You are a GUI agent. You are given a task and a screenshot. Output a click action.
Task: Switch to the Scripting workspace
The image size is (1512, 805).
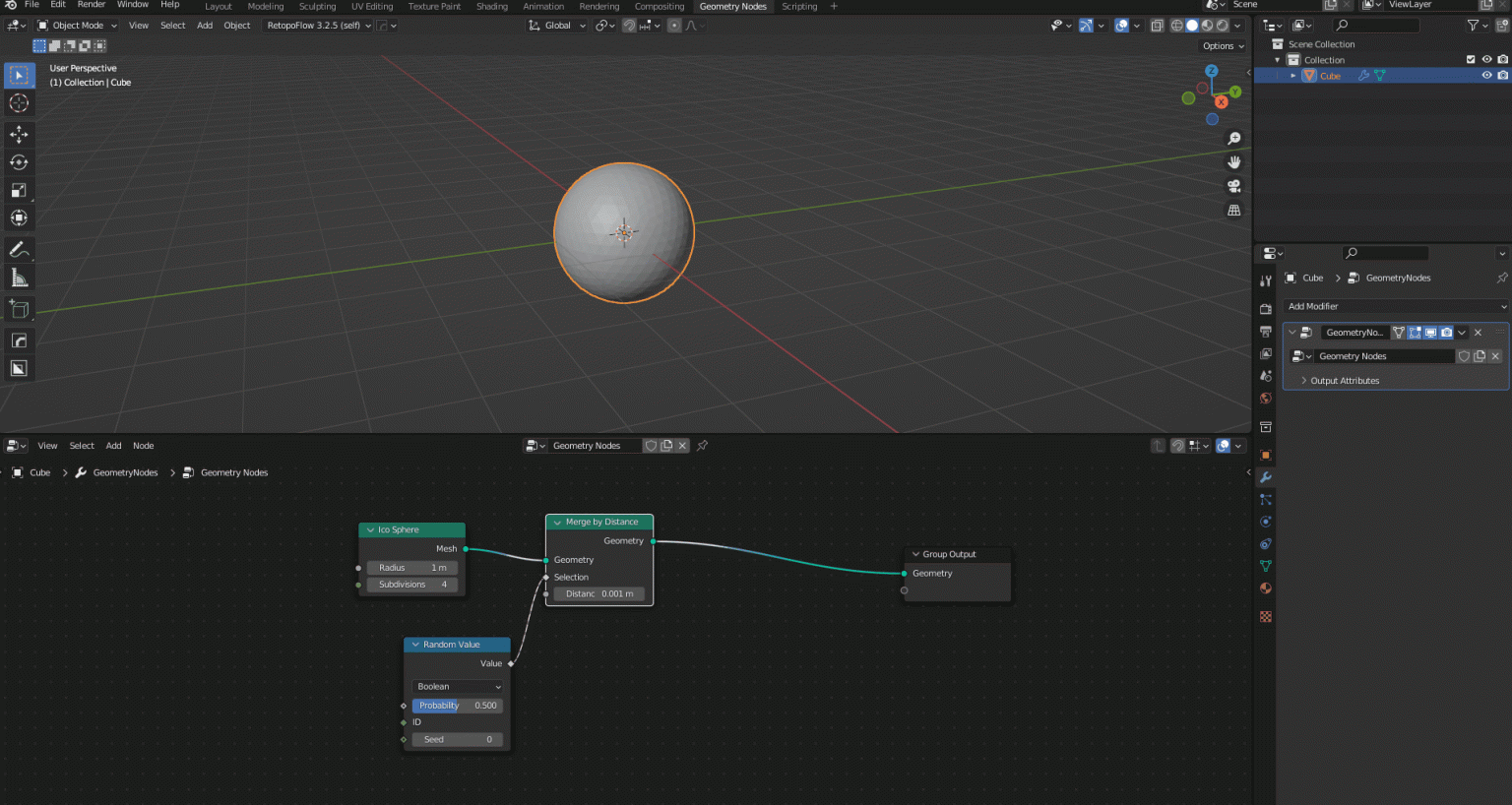pos(798,6)
